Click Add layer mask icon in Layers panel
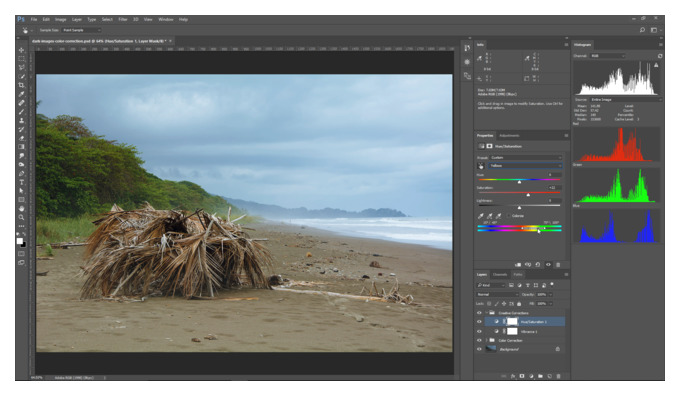Viewport: 680px width, 396px height. coord(522,376)
